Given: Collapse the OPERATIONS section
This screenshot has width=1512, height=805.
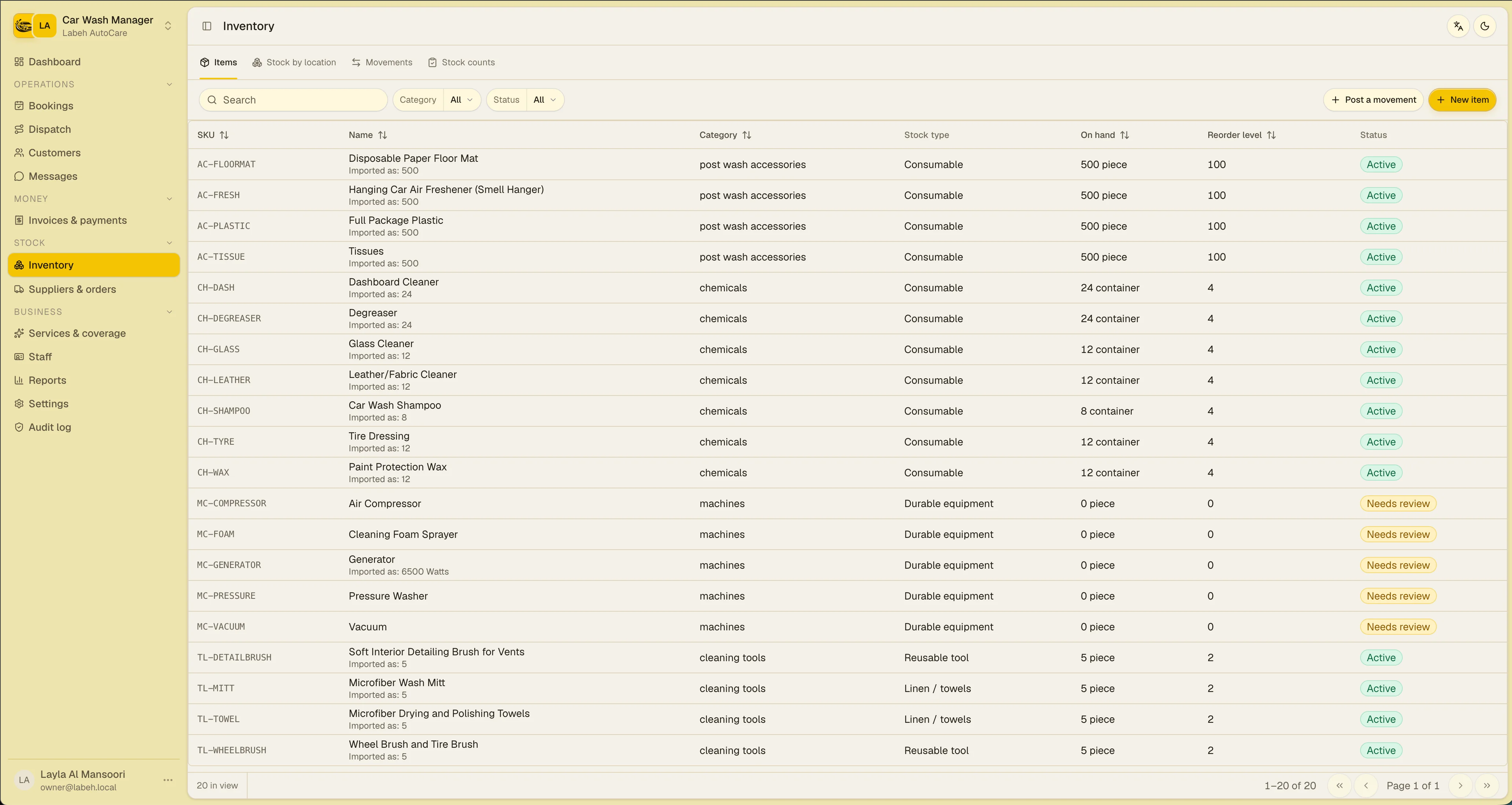Looking at the screenshot, I should pyautogui.click(x=94, y=84).
